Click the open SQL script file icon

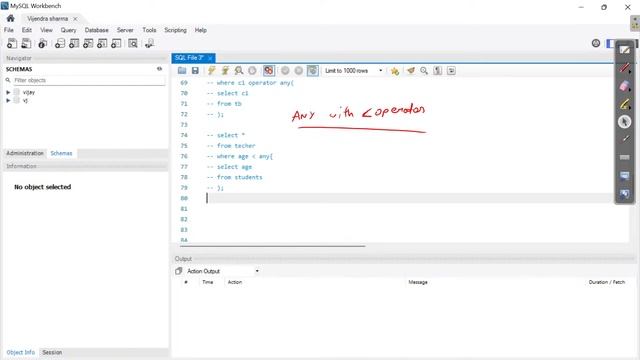click(26, 43)
